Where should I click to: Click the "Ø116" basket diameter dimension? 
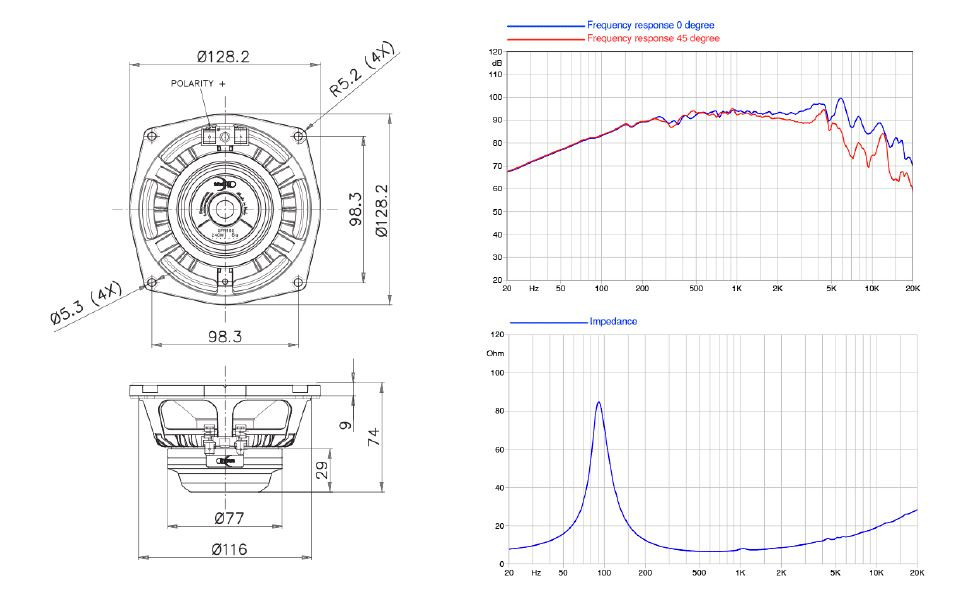(x=229, y=549)
